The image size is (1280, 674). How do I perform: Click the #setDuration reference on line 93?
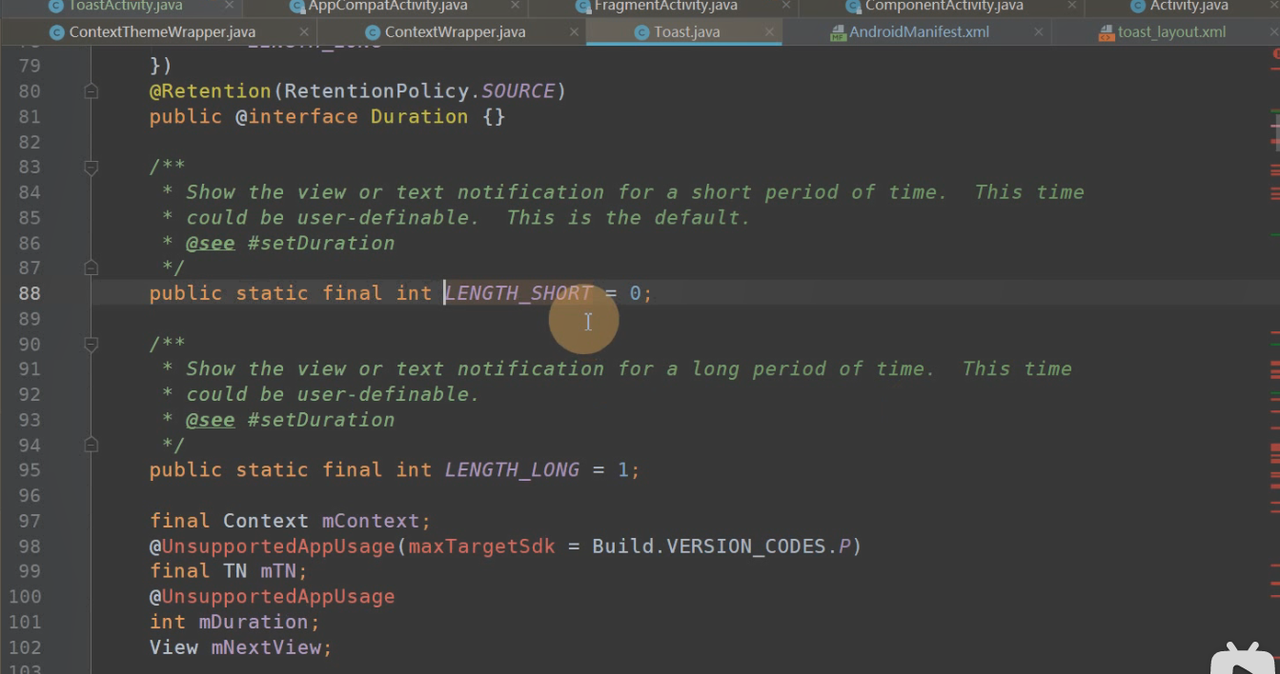pos(321,420)
